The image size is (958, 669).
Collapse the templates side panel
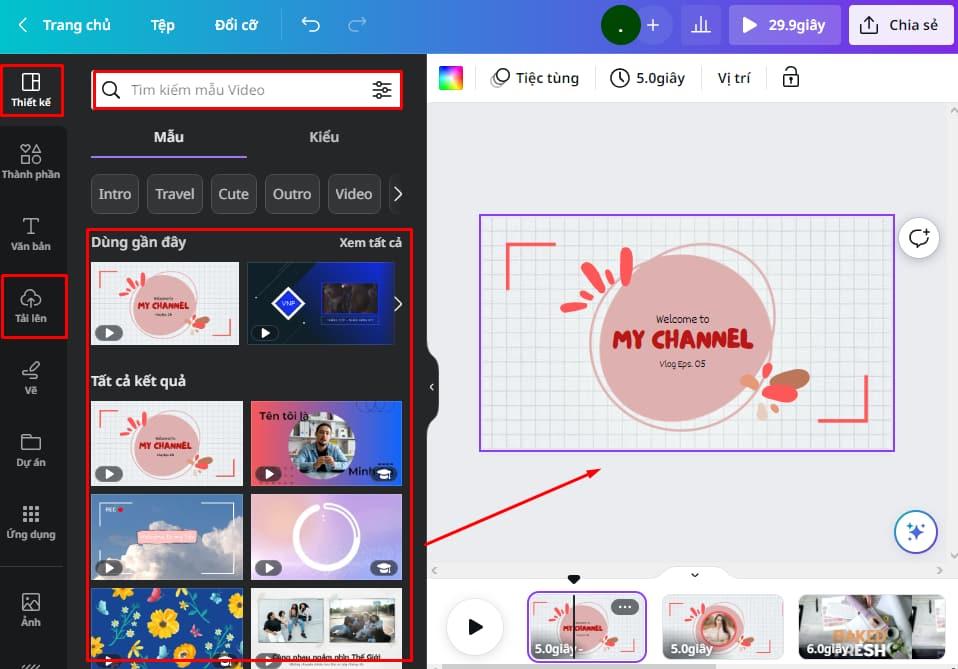(x=432, y=387)
